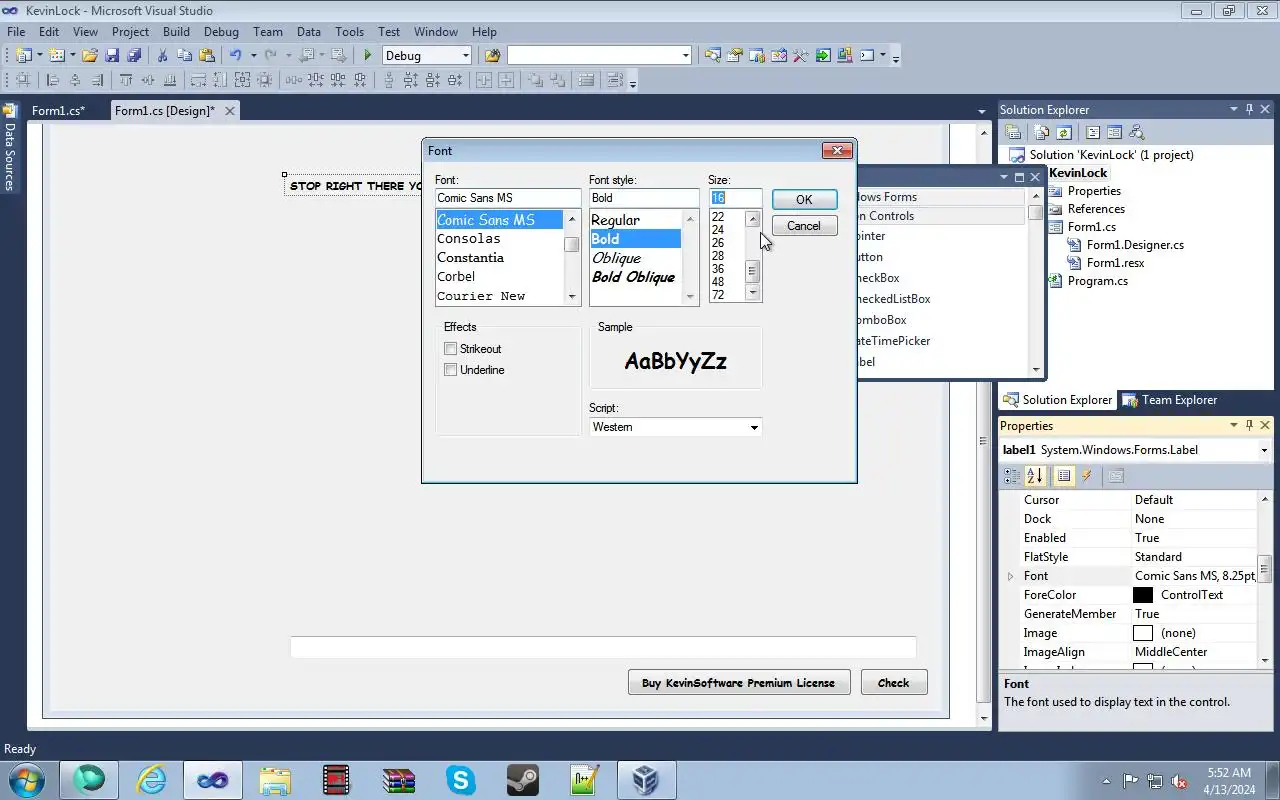The width and height of the screenshot is (1280, 800).
Task: Click the Cut scissors icon
Action: point(162,55)
